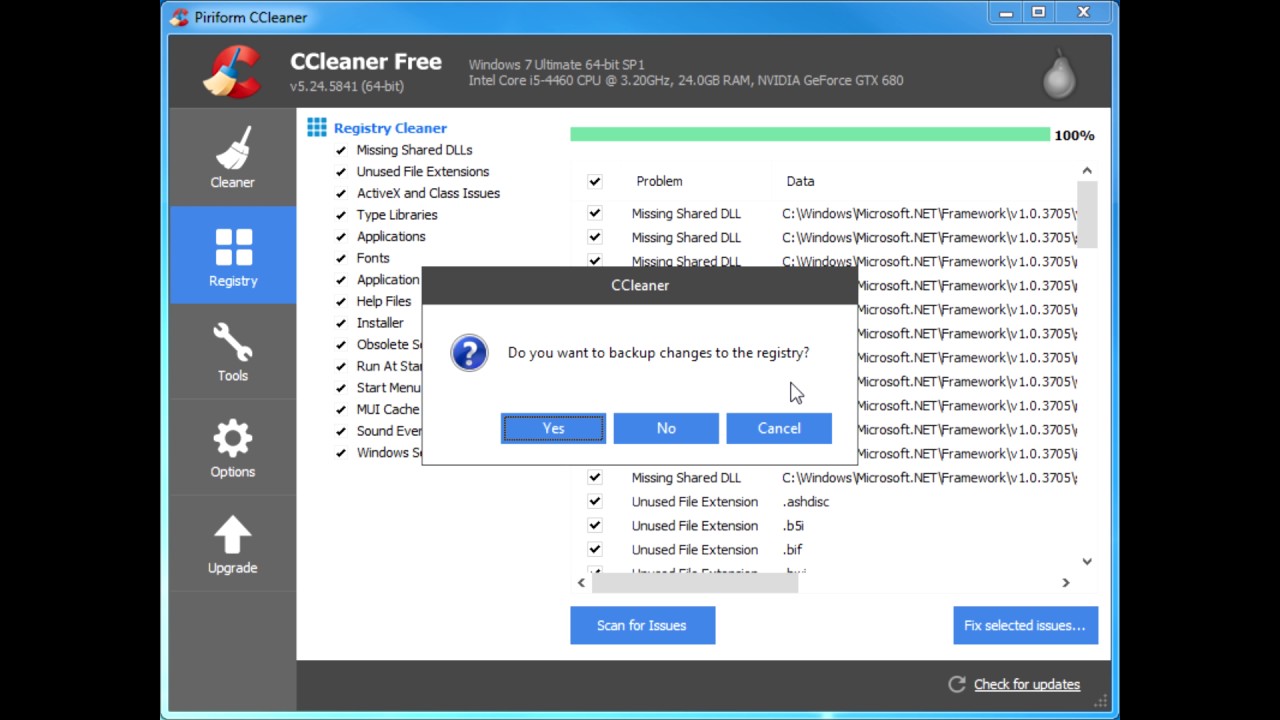This screenshot has height=720, width=1280.
Task: Click the pear icon in header
Action: (1059, 73)
